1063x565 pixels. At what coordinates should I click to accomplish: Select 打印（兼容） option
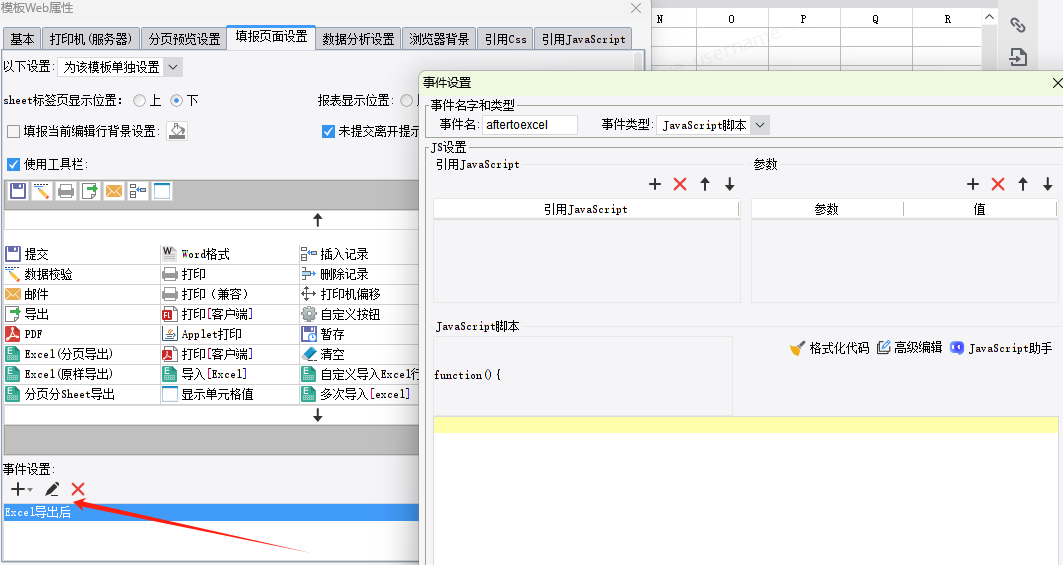[x=205, y=294]
